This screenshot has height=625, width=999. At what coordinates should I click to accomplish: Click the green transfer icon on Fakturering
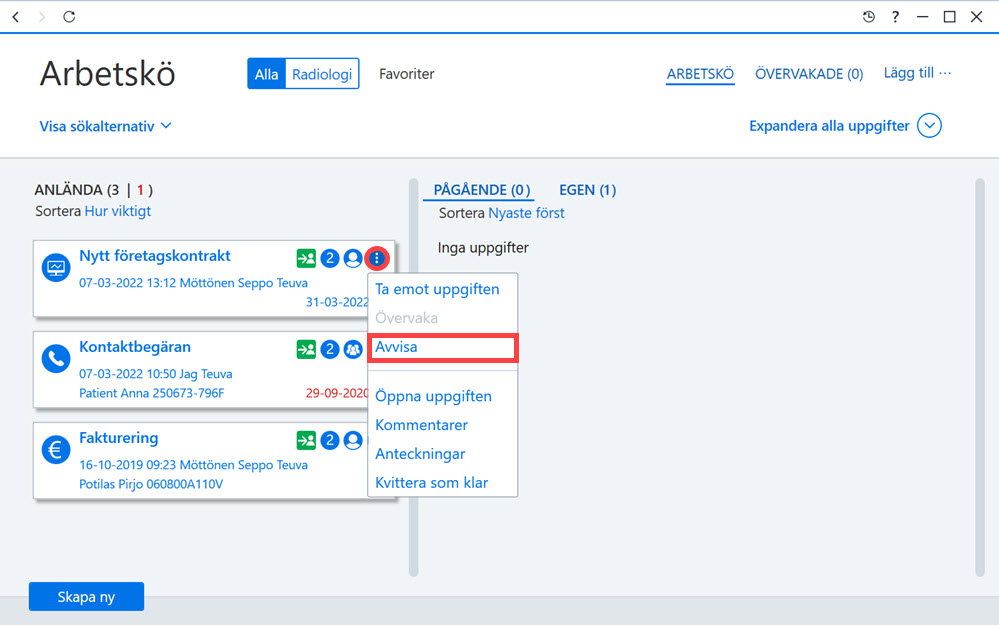click(306, 440)
